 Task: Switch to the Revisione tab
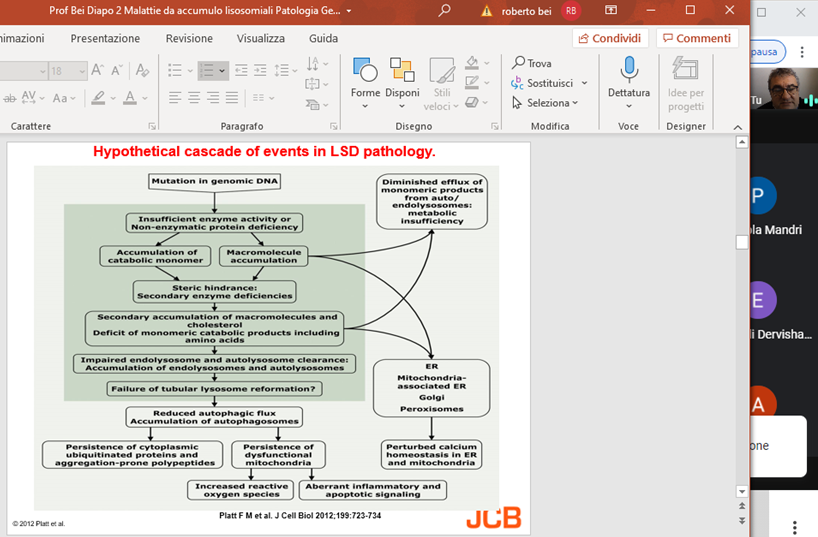(189, 38)
